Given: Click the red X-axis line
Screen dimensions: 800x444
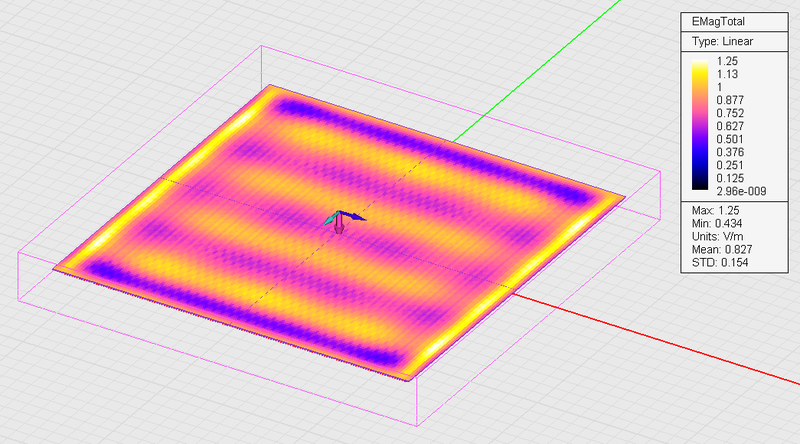Looking at the screenshot, I should pyautogui.click(x=657, y=338).
